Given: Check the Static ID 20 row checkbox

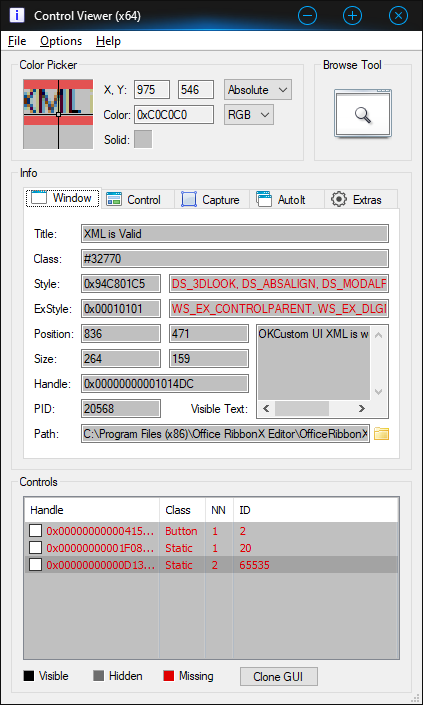Looking at the screenshot, I should 36,548.
